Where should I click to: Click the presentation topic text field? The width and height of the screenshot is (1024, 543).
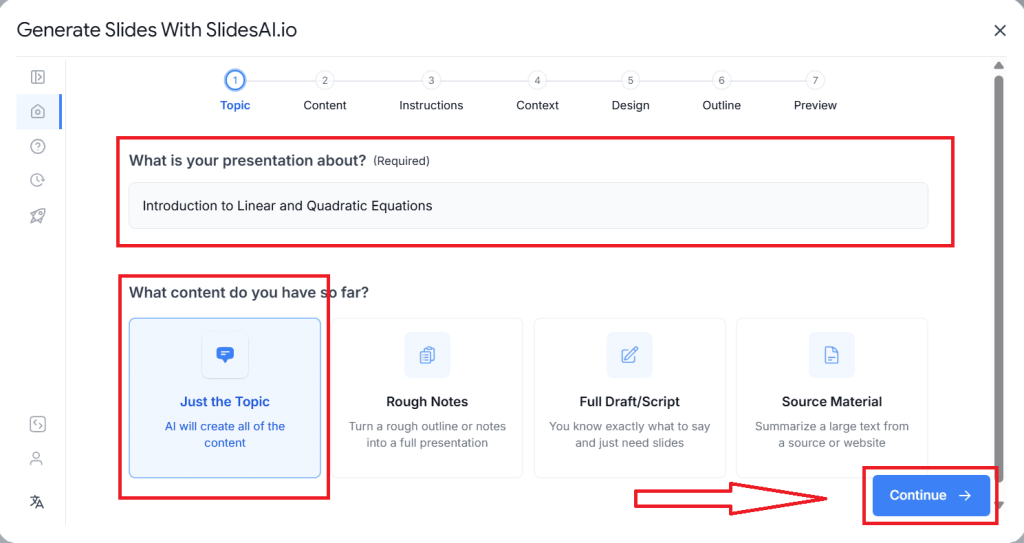coord(528,206)
